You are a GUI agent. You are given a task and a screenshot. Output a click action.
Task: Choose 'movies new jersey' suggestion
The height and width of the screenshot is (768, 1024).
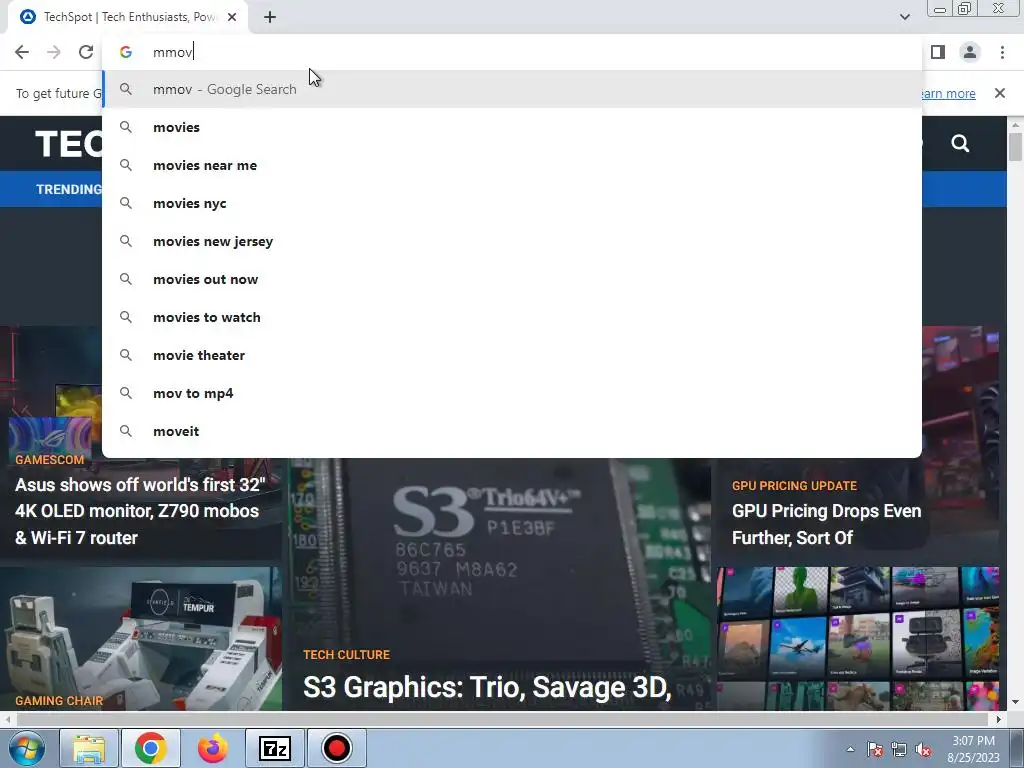(512, 241)
